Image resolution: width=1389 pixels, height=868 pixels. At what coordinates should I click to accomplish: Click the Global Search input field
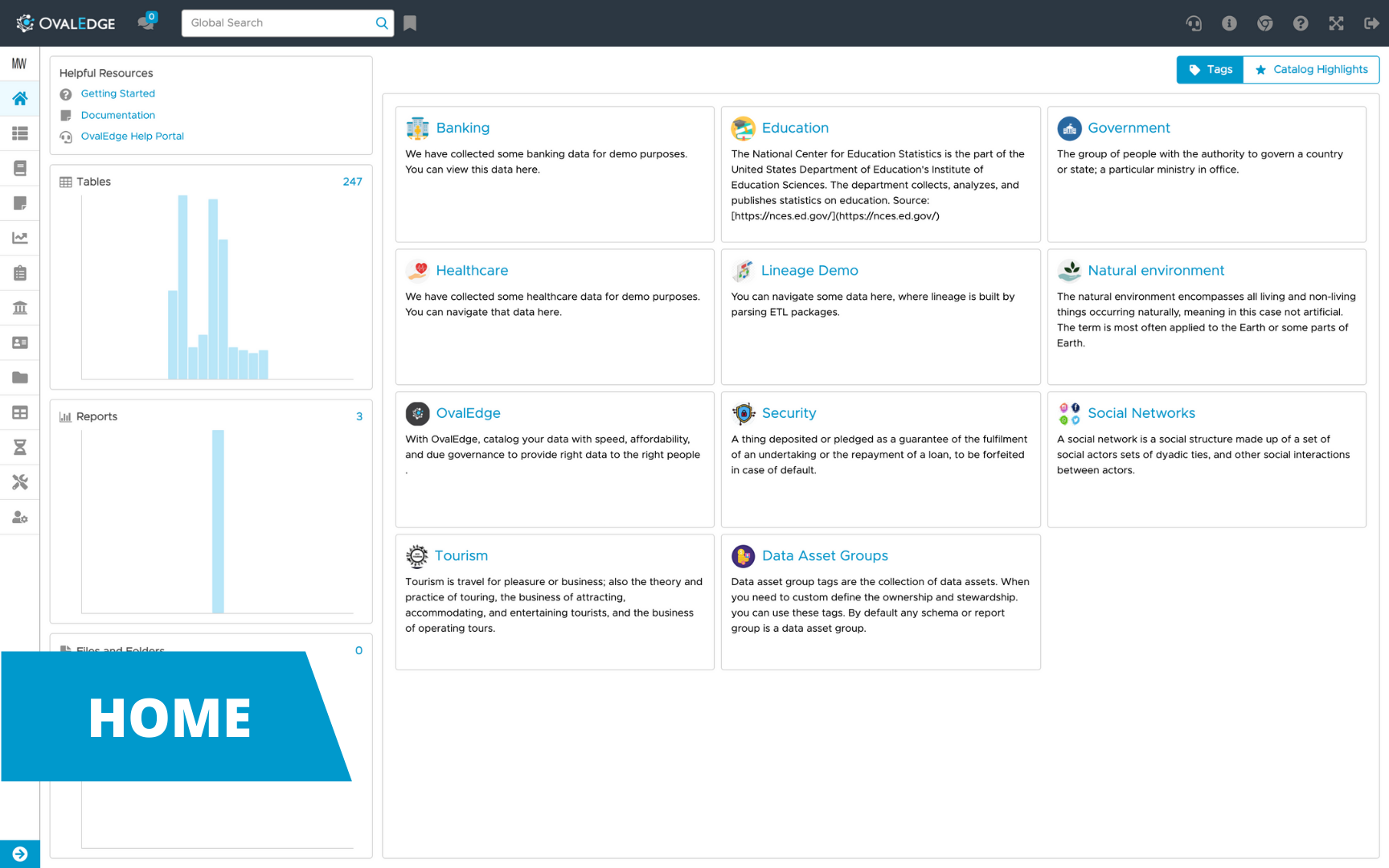pos(280,23)
